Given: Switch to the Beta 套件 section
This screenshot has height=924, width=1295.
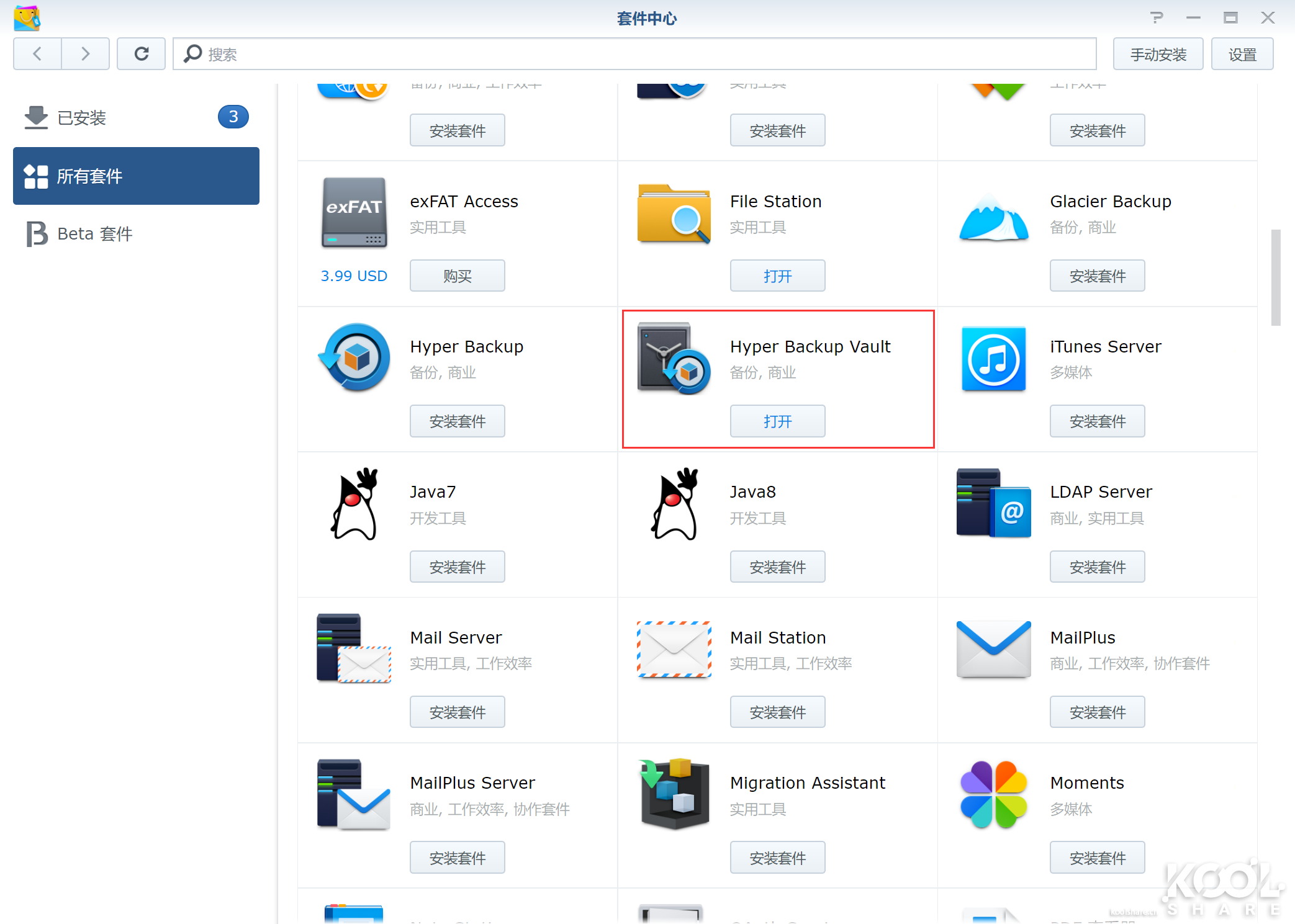Looking at the screenshot, I should (x=94, y=234).
